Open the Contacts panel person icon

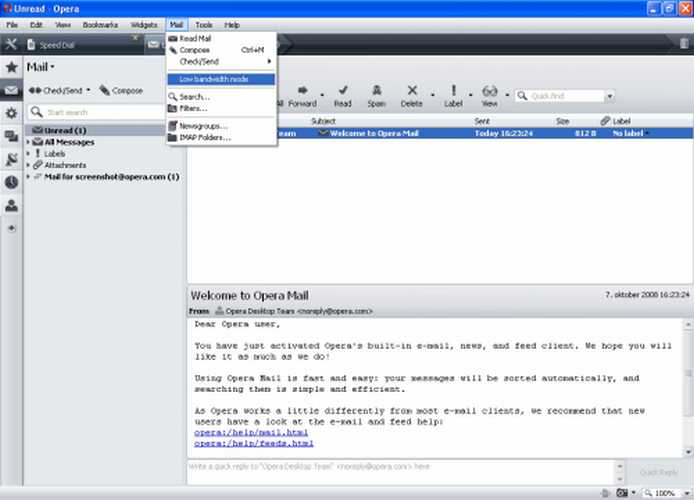point(12,205)
